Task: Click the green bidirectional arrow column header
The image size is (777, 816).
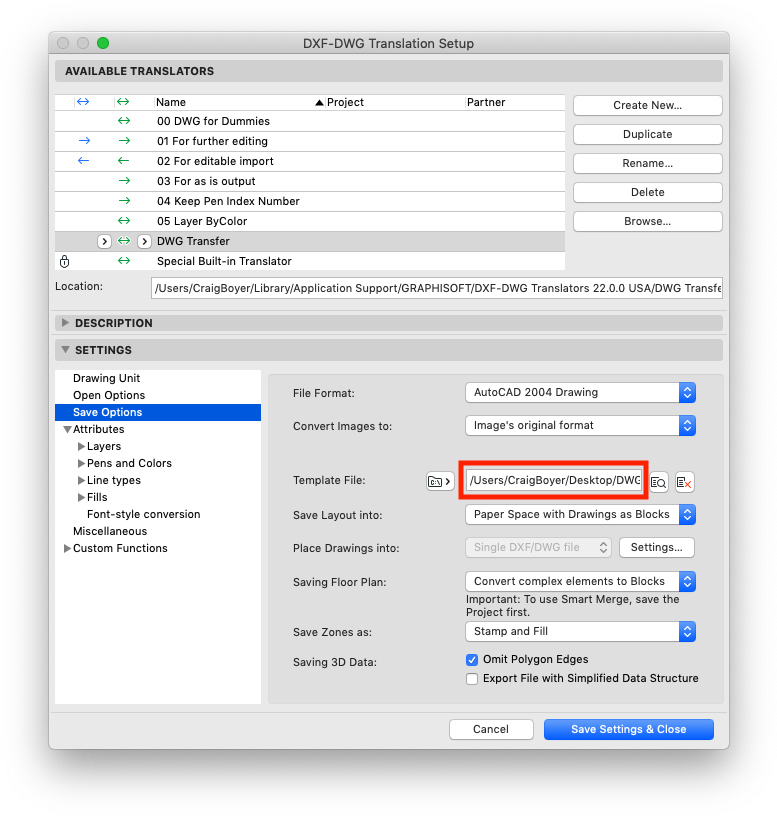Action: point(123,102)
